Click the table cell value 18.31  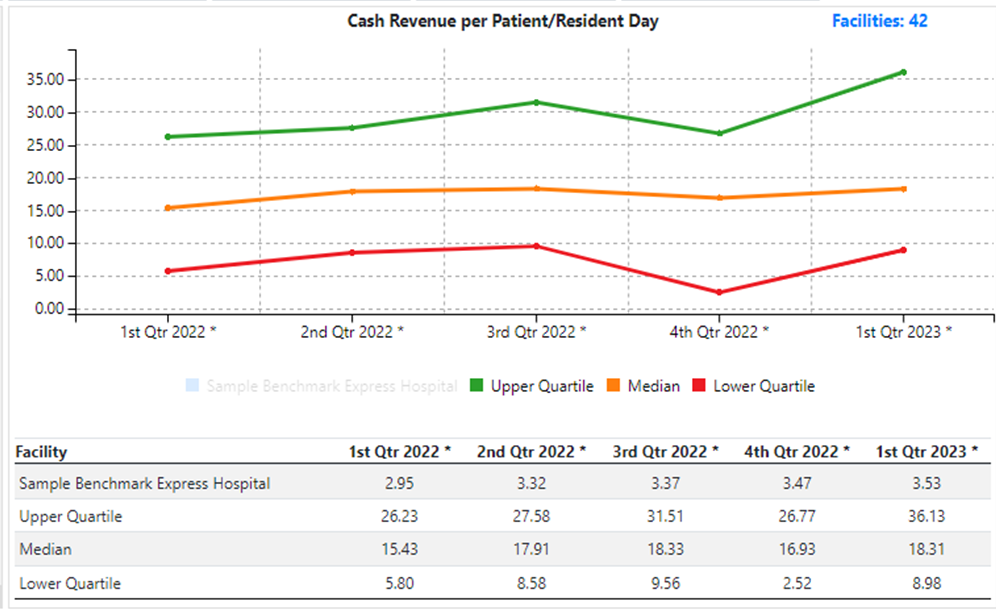927,549
